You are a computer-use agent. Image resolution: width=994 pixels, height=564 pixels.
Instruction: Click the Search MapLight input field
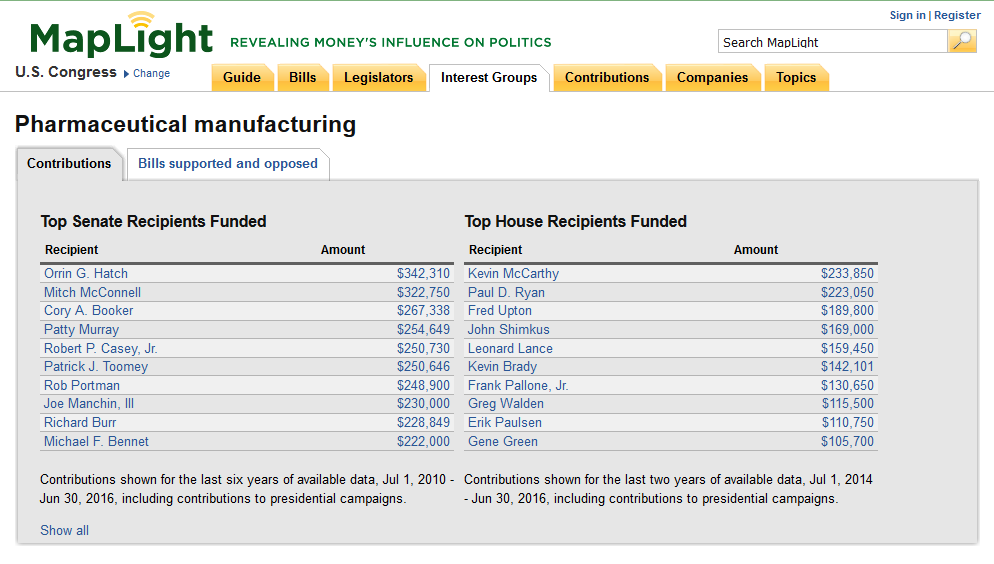pos(832,41)
